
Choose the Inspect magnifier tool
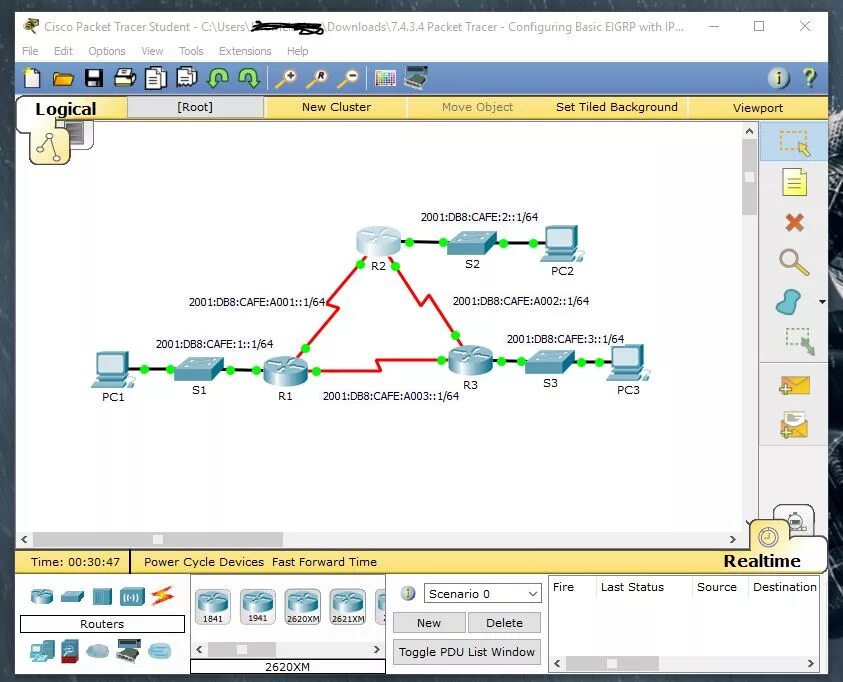pos(794,263)
